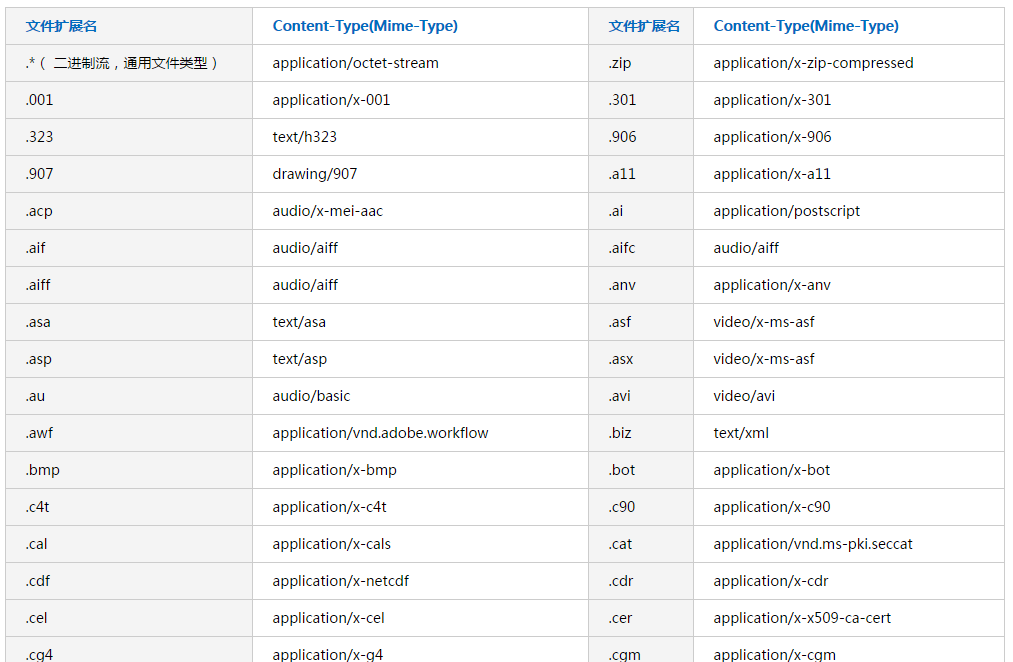Select the '.906' extension cell
Screen dimensions: 1013x662
coord(641,137)
